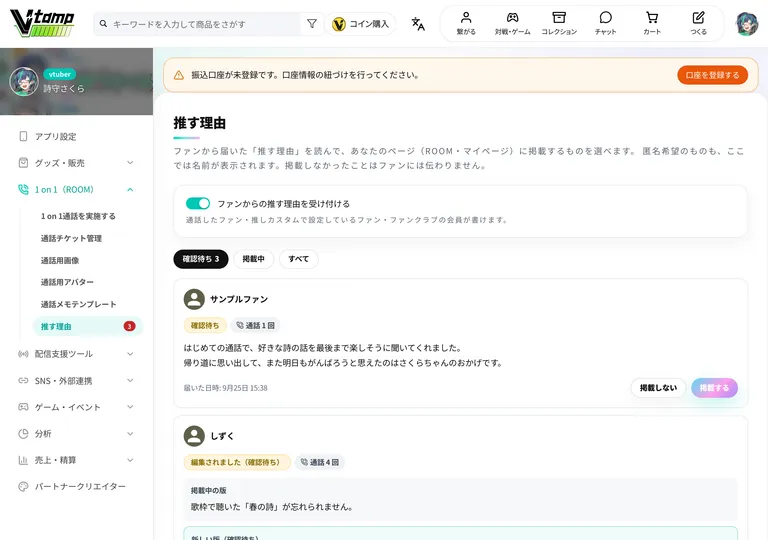768x540 pixels.
Task: Click the 売上・精算 bar chart icon
Action: (x=23, y=460)
